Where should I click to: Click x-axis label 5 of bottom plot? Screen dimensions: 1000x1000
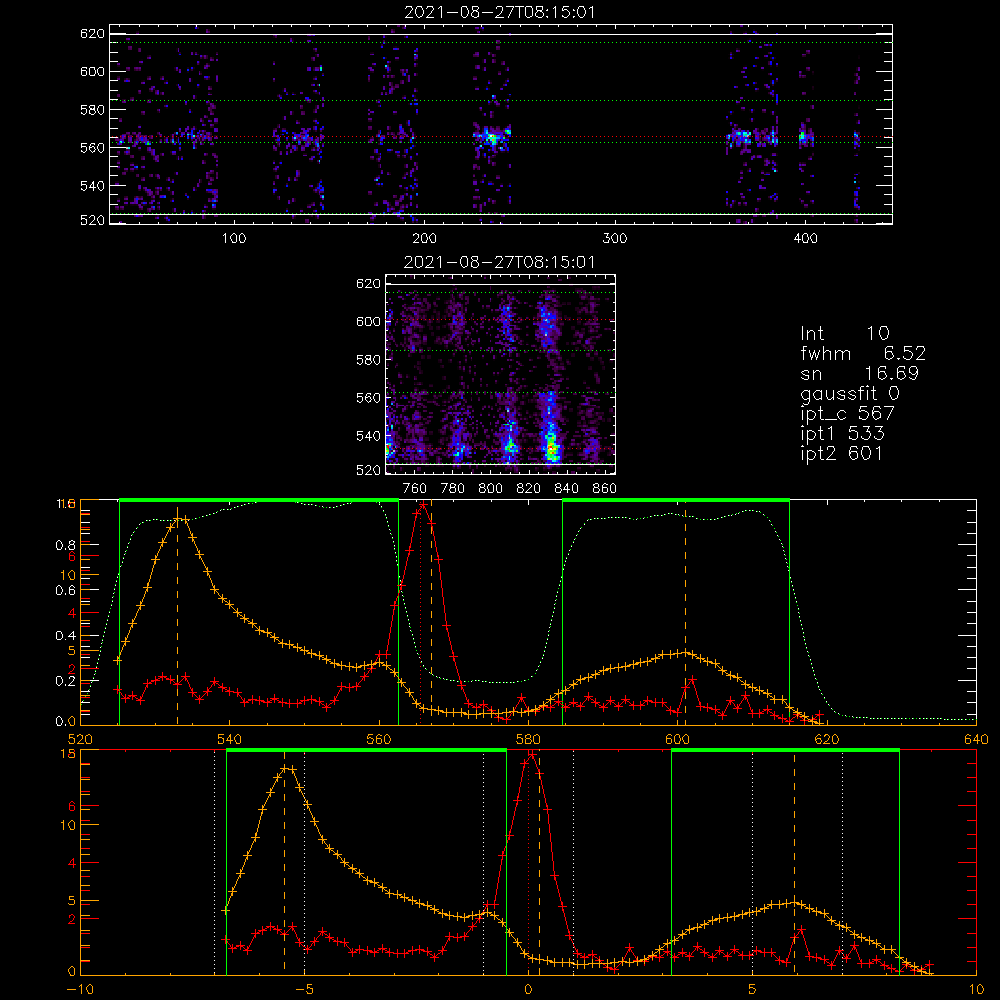pyautogui.click(x=753, y=990)
